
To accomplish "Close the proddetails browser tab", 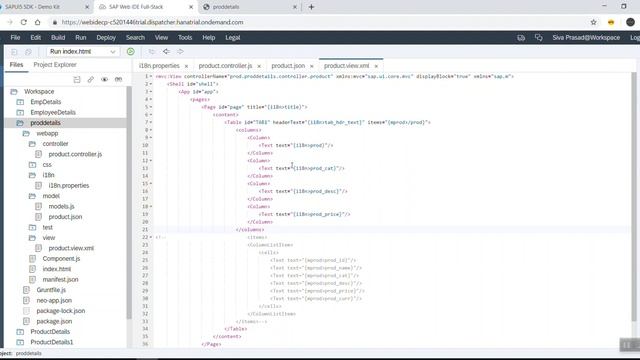I will [x=295, y=7].
